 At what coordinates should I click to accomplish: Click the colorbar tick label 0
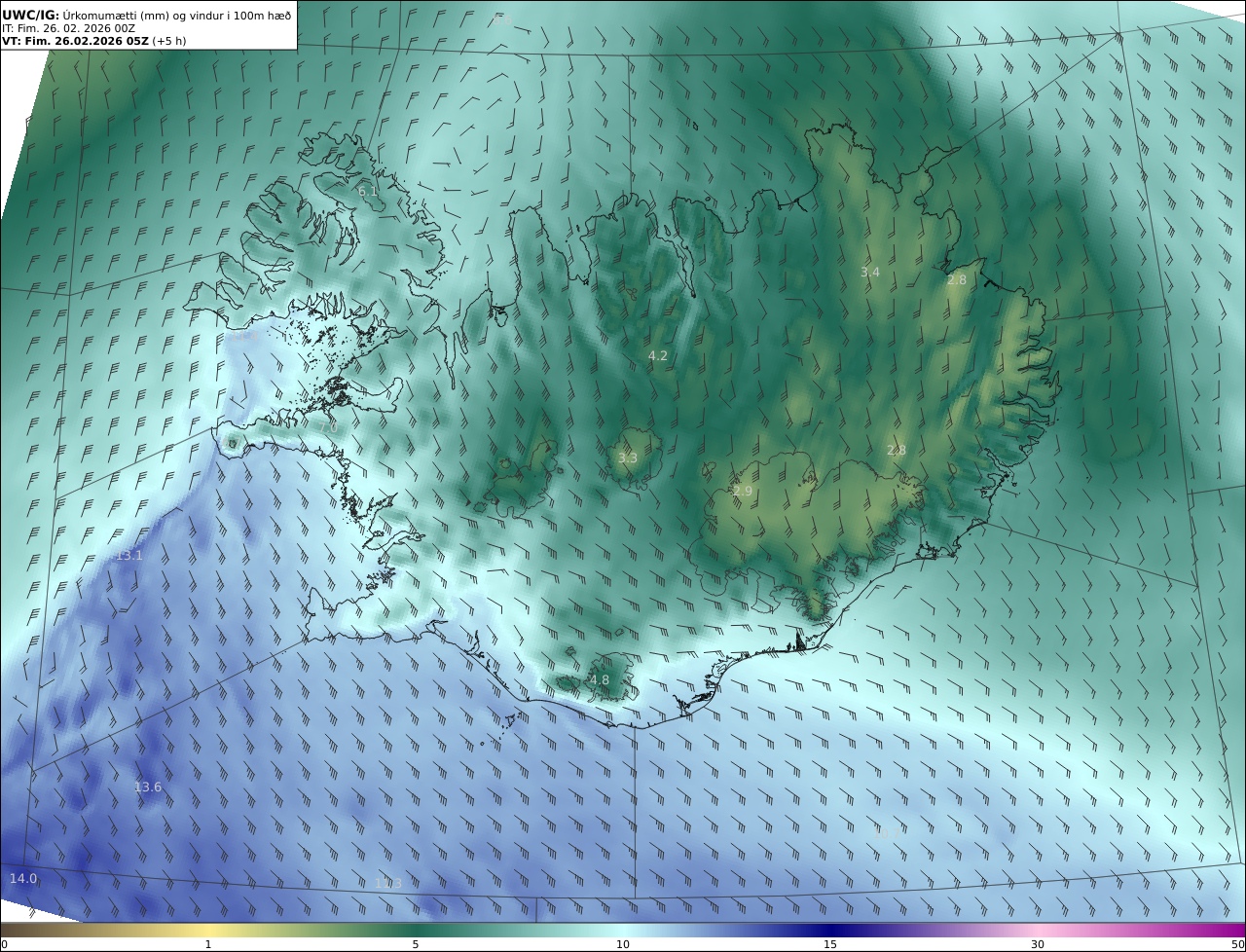click(x=3, y=944)
